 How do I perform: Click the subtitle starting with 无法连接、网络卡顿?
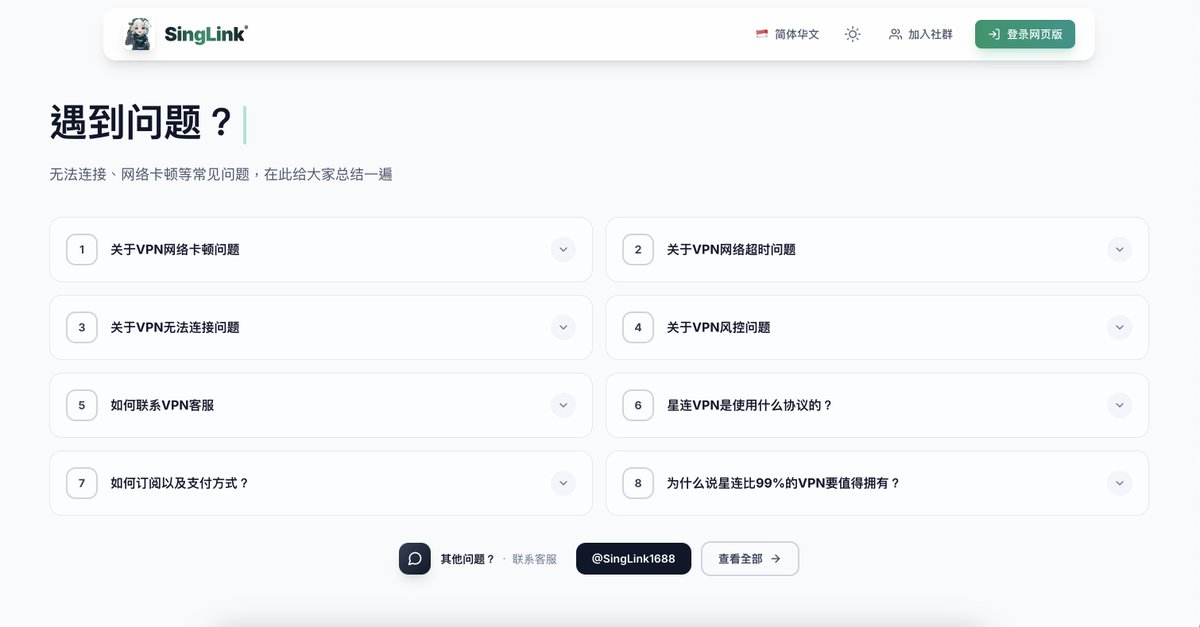tap(221, 174)
